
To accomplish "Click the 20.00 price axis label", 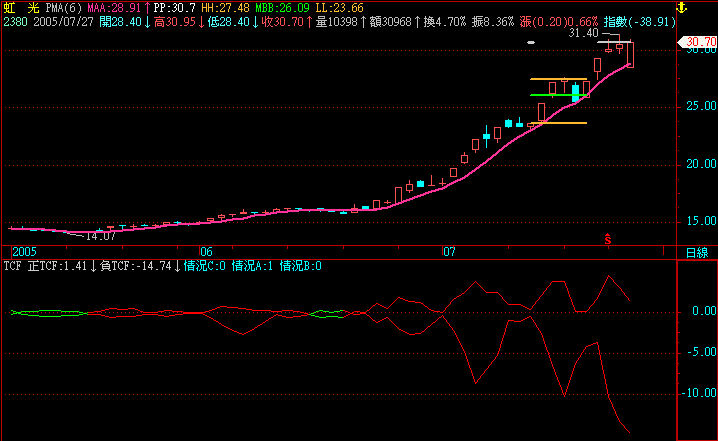I will pos(701,164).
